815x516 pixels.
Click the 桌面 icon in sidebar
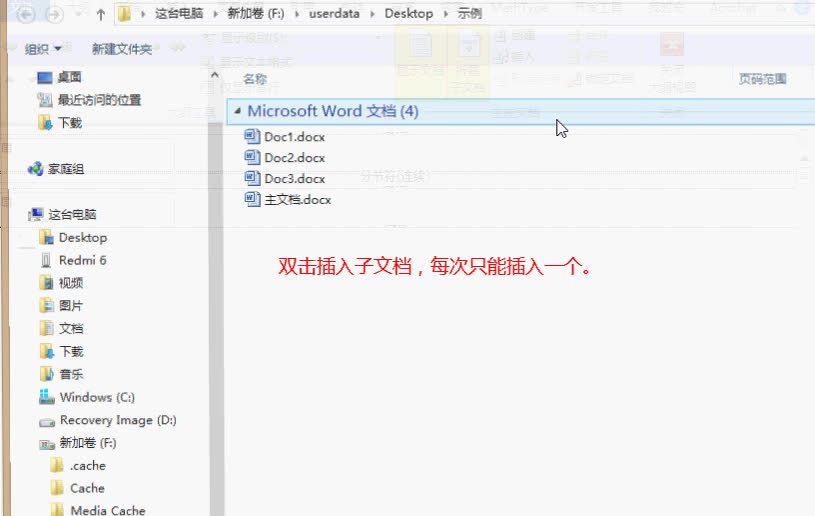45,77
